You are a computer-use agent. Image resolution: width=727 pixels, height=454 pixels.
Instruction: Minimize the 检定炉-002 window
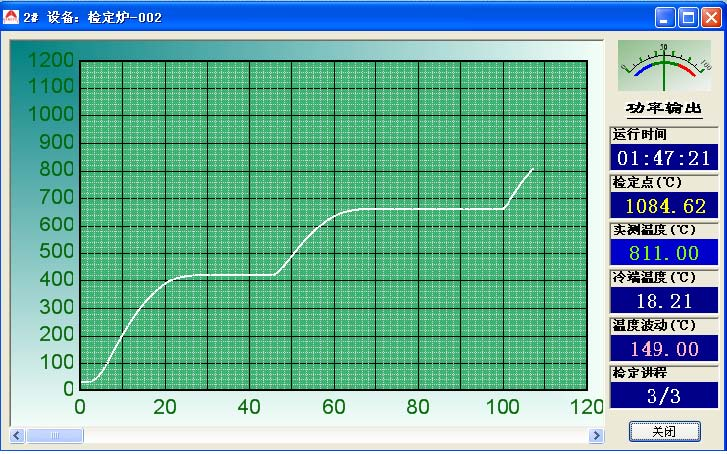point(665,17)
